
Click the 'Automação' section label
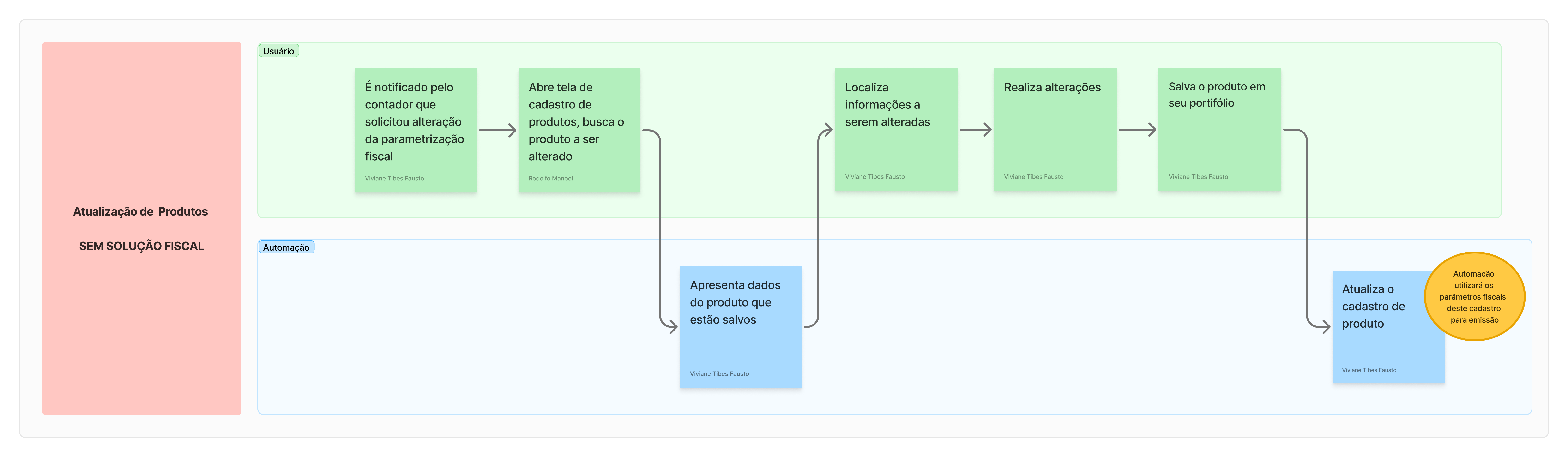[286, 247]
